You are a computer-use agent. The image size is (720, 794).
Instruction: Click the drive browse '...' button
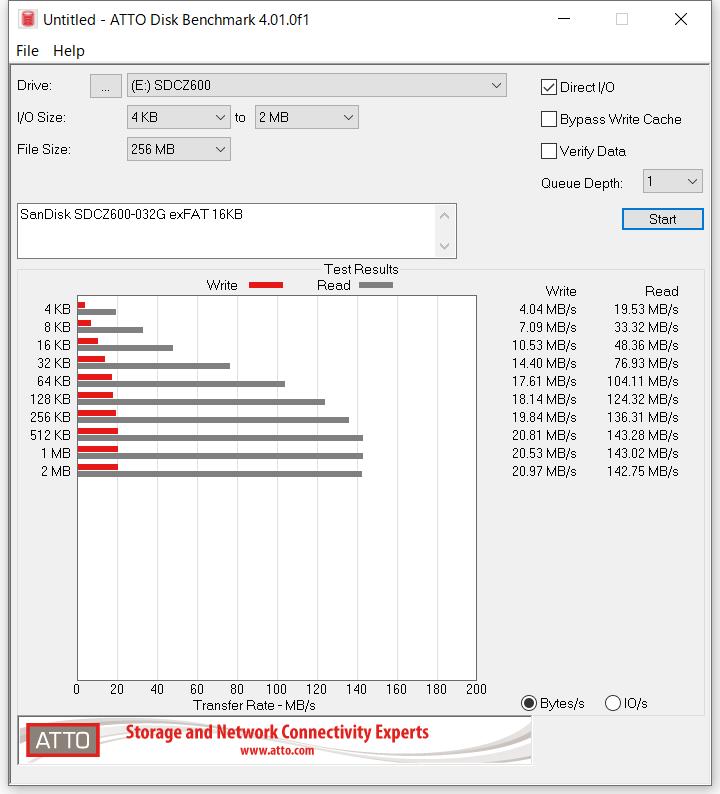pos(105,86)
